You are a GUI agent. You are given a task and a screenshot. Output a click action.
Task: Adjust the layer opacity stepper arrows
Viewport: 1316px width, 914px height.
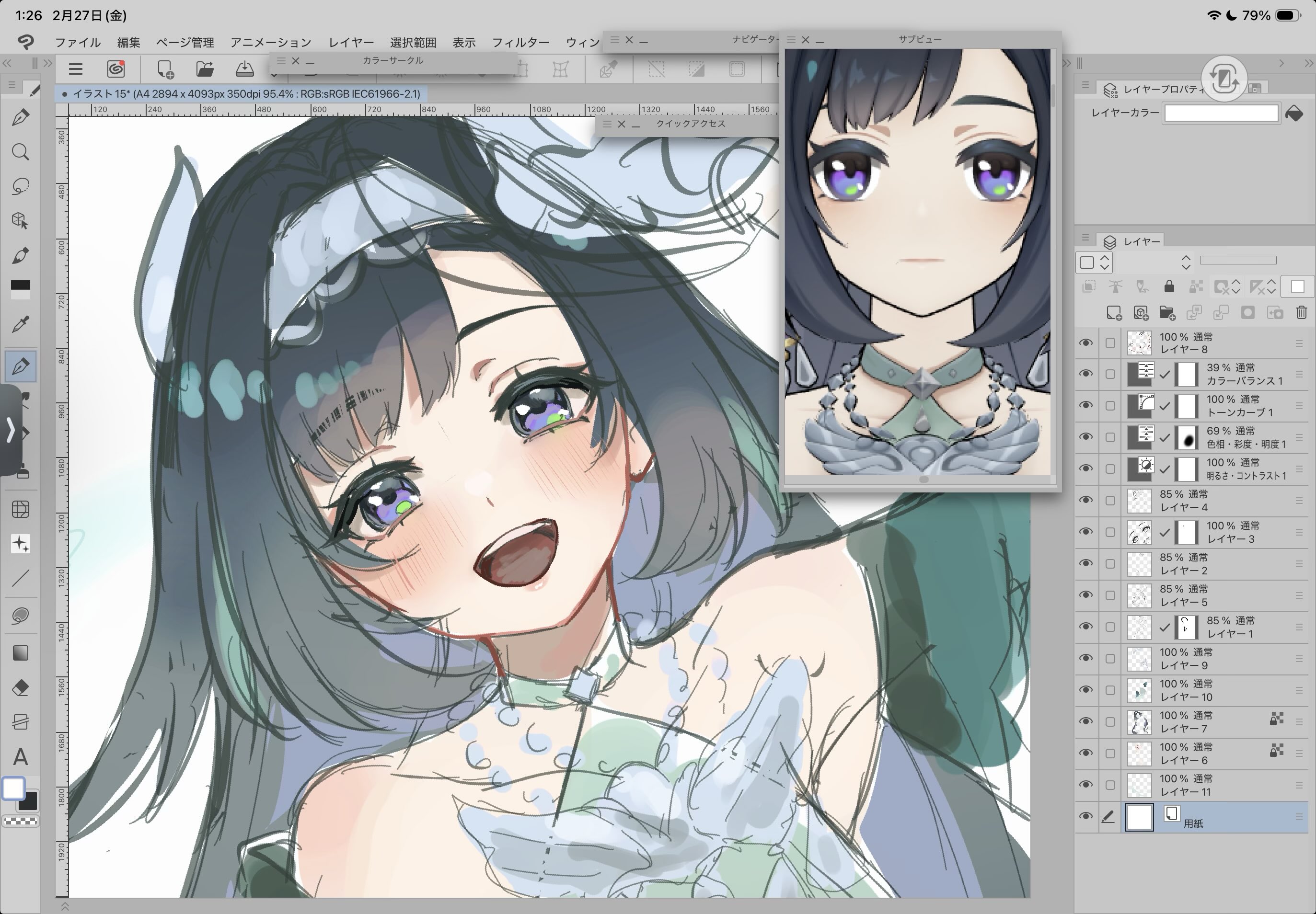1186,263
